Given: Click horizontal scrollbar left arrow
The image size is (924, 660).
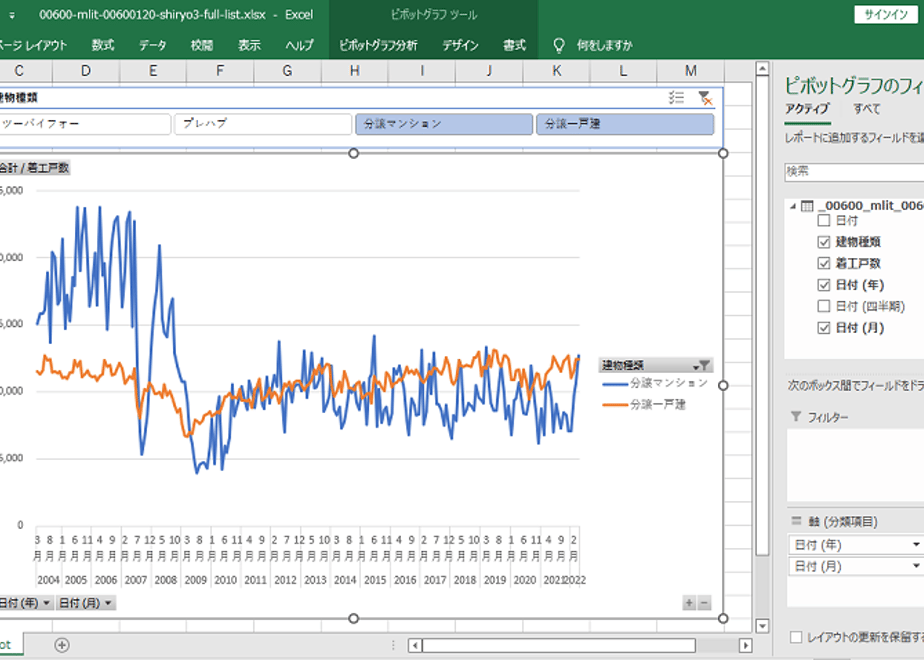Looking at the screenshot, I should coord(415,645).
